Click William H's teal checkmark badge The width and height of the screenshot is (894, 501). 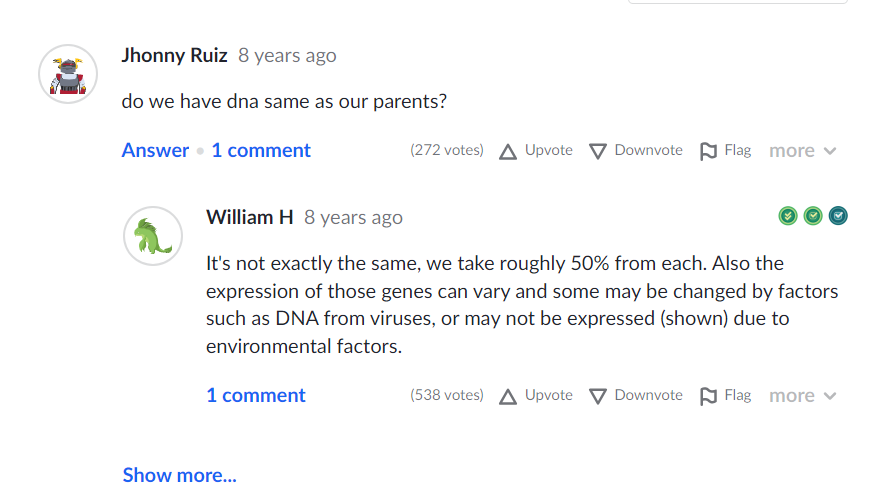838,216
